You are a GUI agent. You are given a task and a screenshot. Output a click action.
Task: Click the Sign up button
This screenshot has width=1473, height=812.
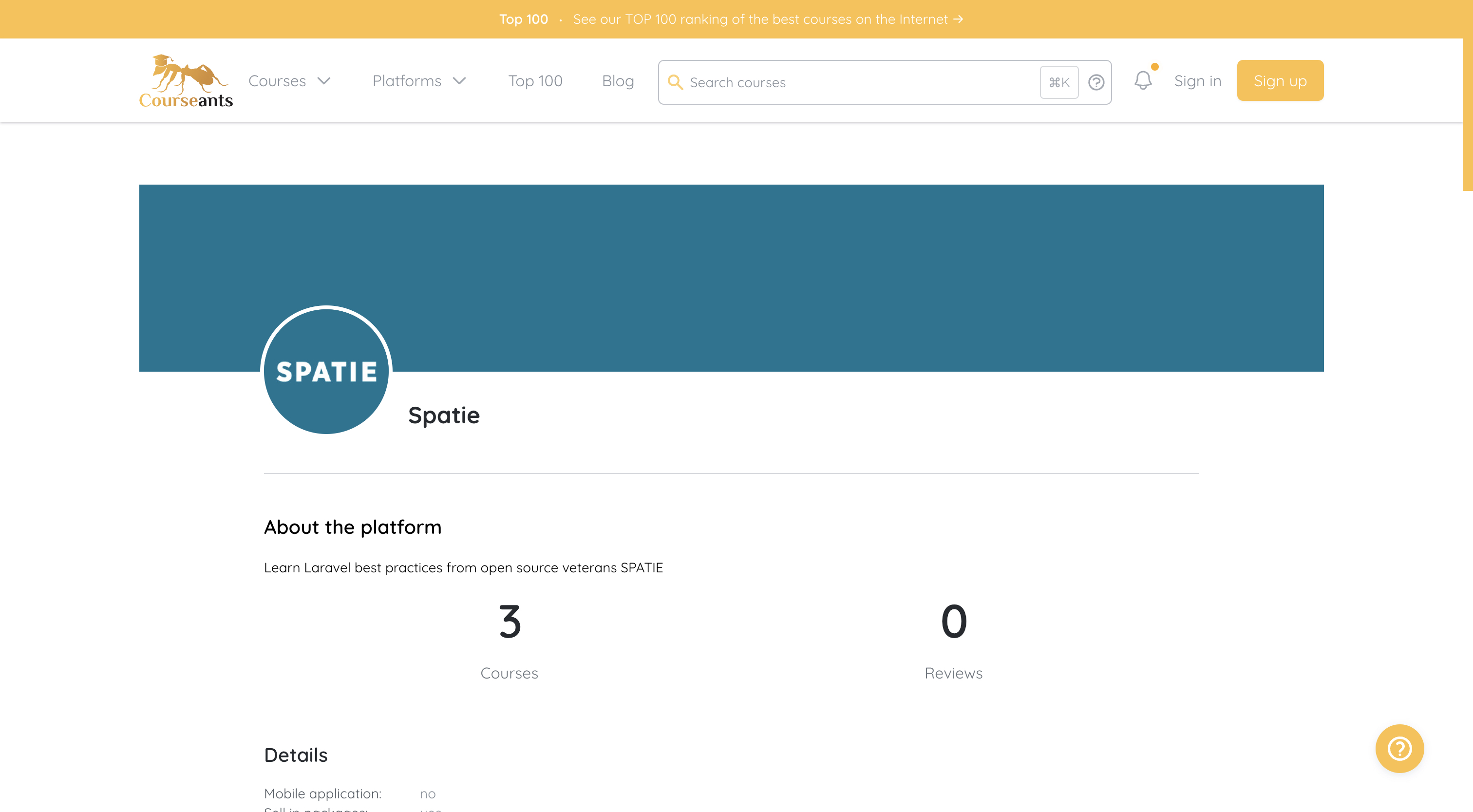tap(1280, 81)
